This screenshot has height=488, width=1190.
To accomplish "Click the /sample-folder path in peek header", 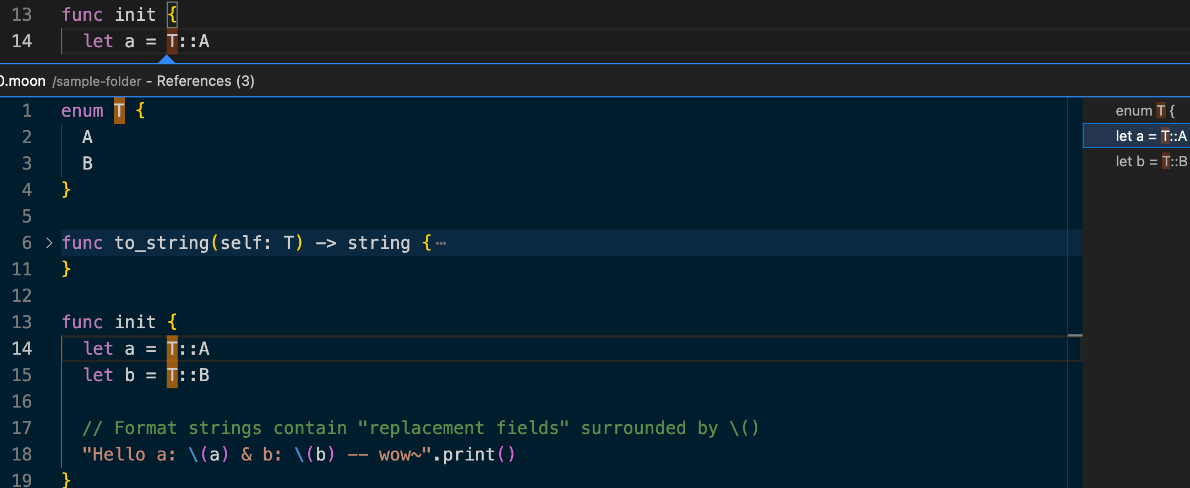I will [96, 80].
